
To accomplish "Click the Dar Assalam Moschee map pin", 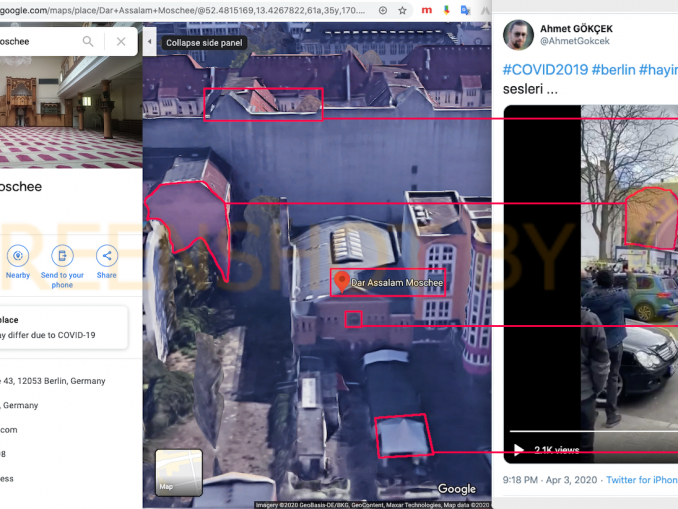I will coord(342,282).
